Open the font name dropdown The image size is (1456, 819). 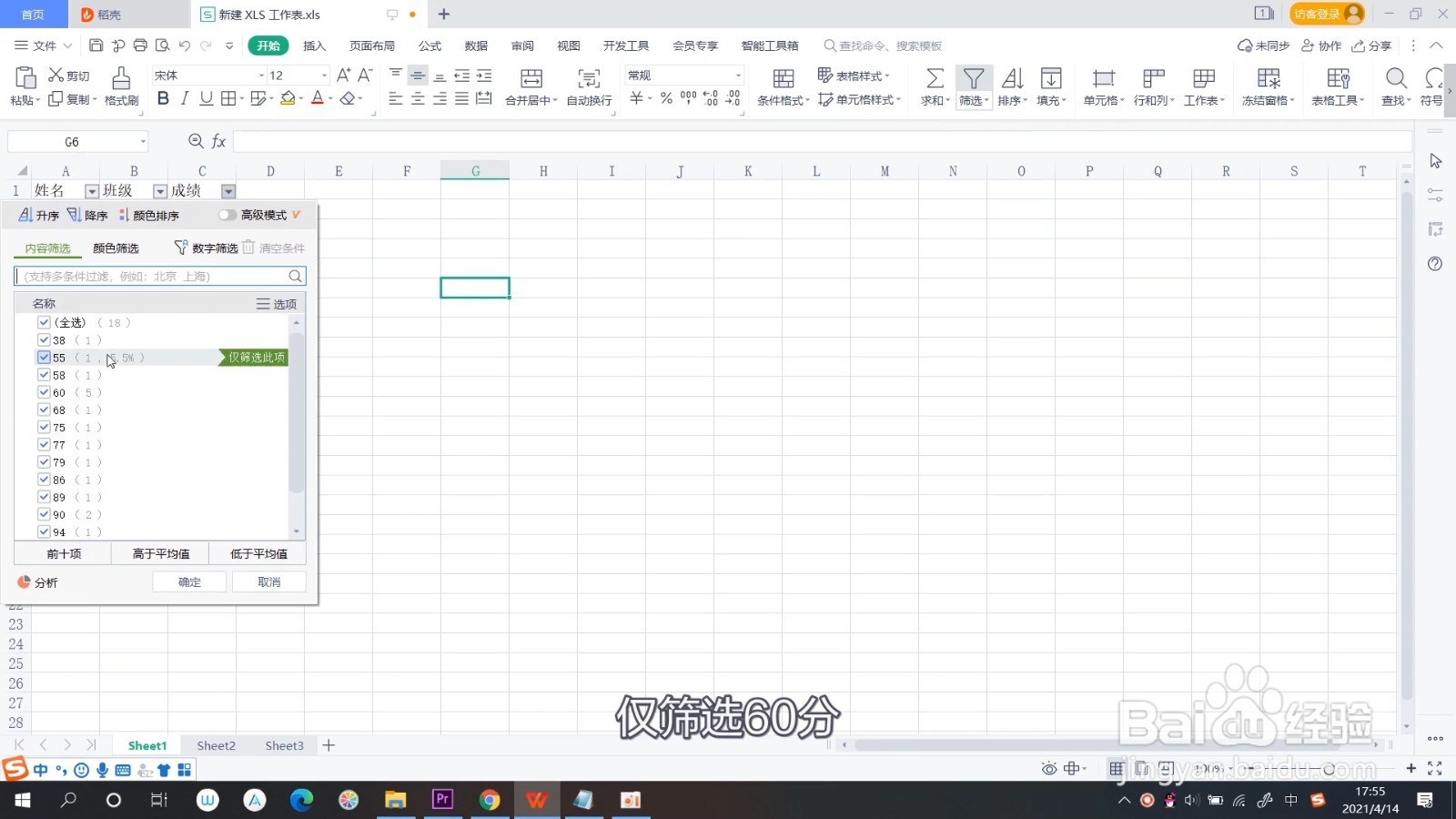(x=262, y=76)
